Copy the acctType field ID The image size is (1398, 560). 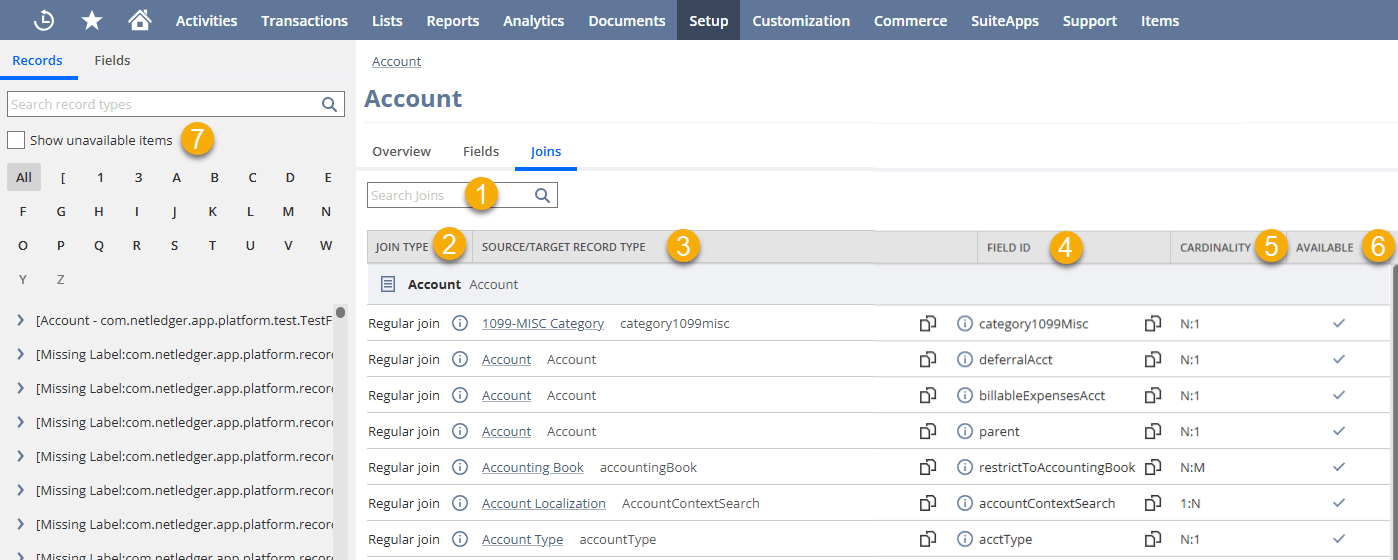click(x=1153, y=539)
